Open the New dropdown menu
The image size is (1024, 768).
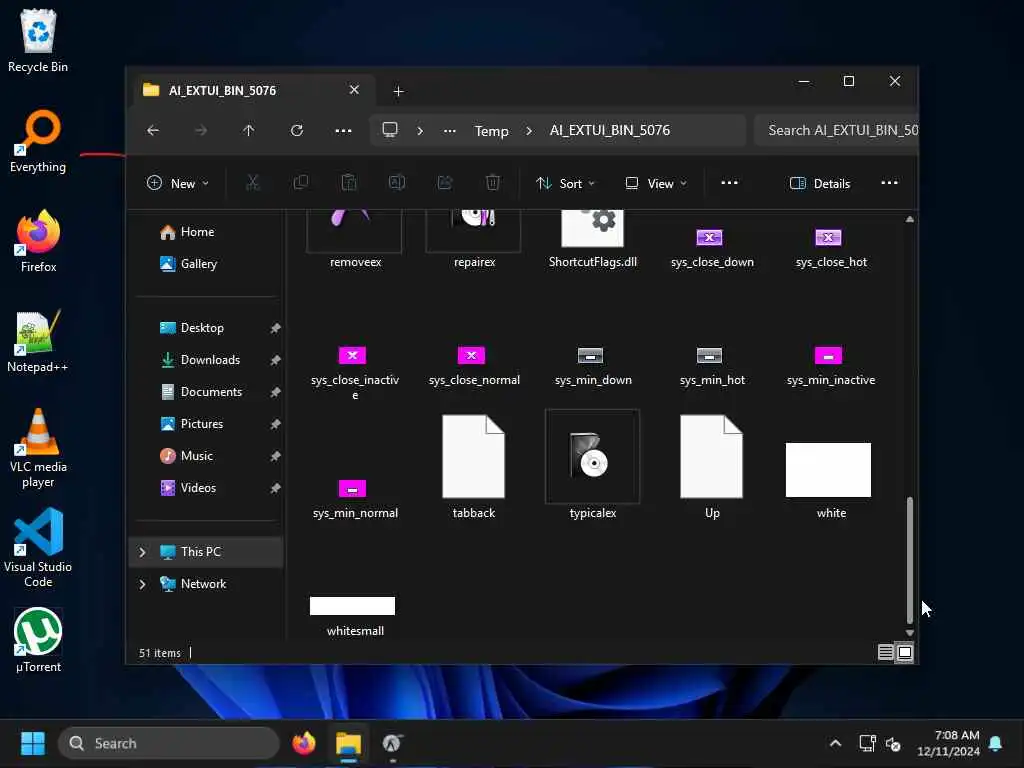pos(178,184)
